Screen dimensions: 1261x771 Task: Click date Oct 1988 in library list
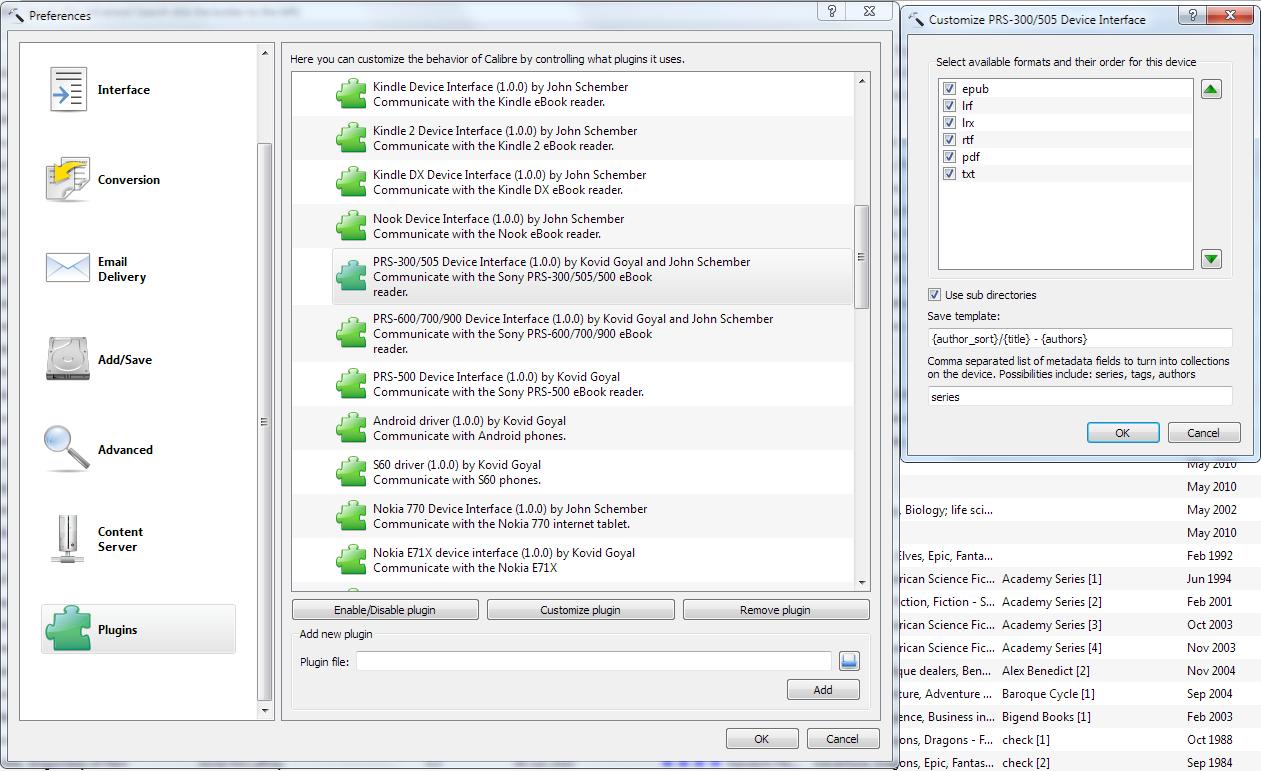click(1211, 740)
